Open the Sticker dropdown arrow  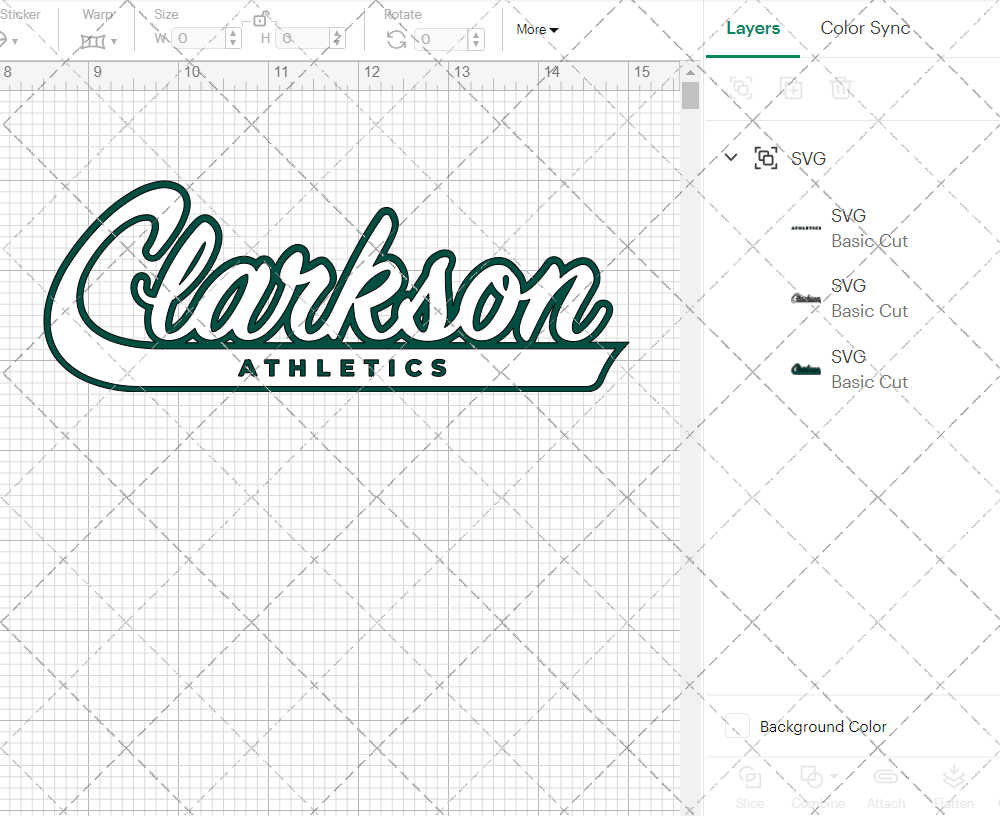17,40
